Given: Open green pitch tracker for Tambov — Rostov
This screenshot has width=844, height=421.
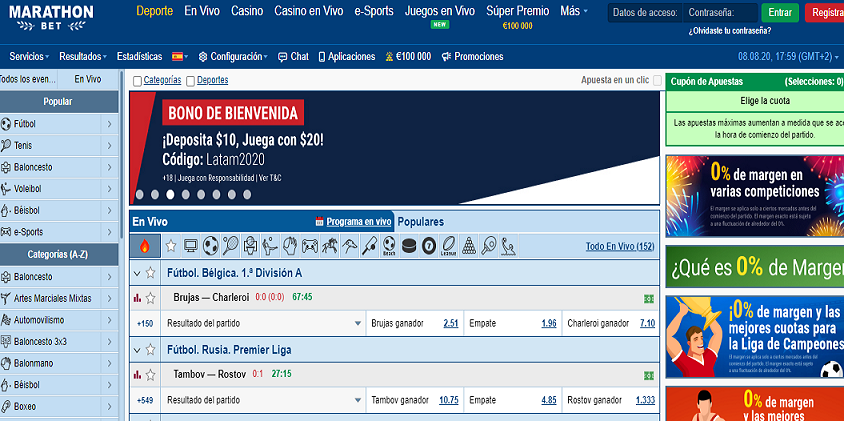Looking at the screenshot, I should click(648, 376).
